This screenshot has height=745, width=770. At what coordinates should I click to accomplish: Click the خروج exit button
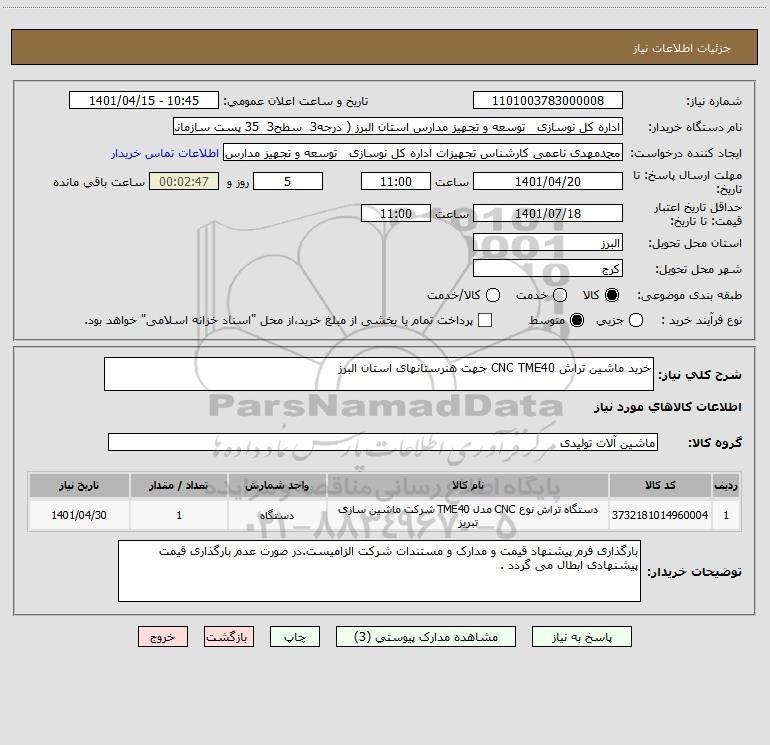pyautogui.click(x=163, y=637)
